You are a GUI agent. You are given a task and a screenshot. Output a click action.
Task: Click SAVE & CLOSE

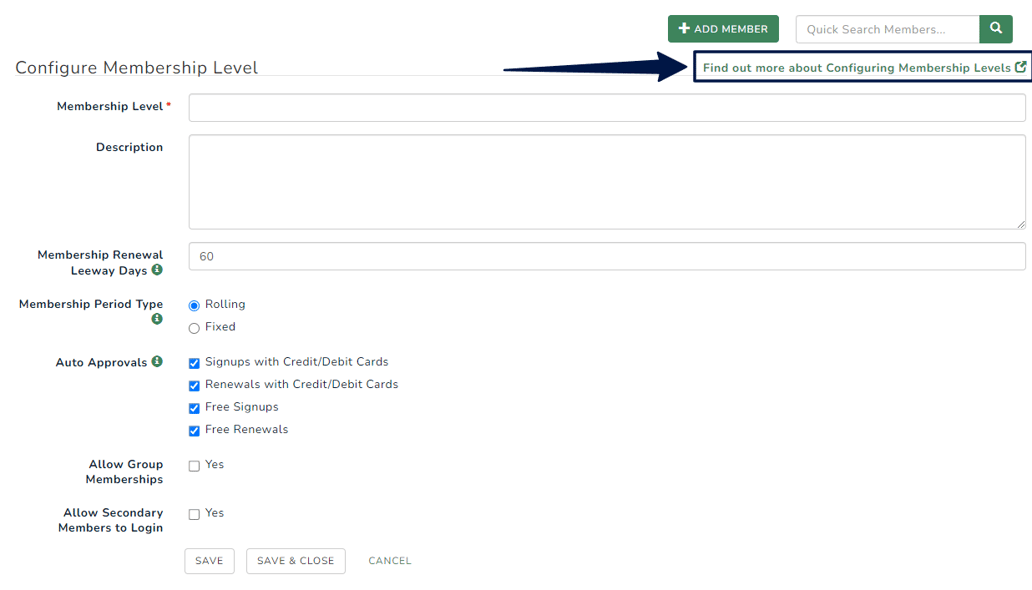(295, 561)
